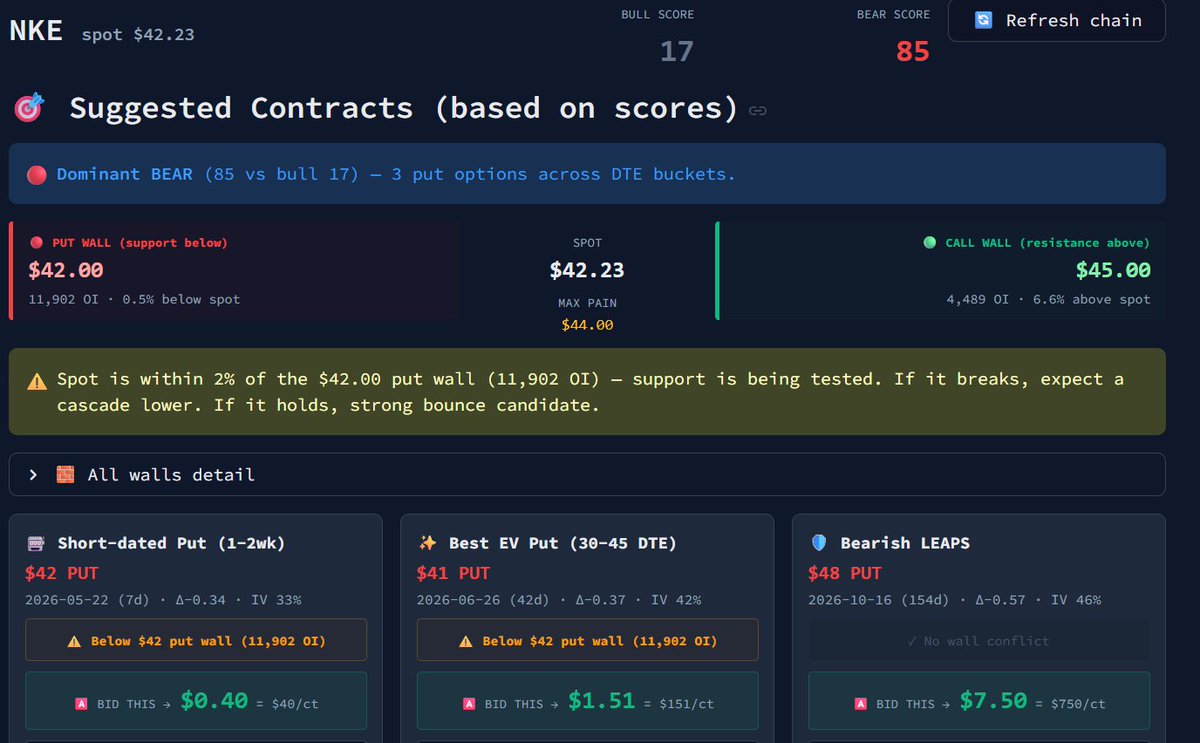Viewport: 1200px width, 743px height.
Task: Click the bull score value 17
Action: pyautogui.click(x=677, y=51)
